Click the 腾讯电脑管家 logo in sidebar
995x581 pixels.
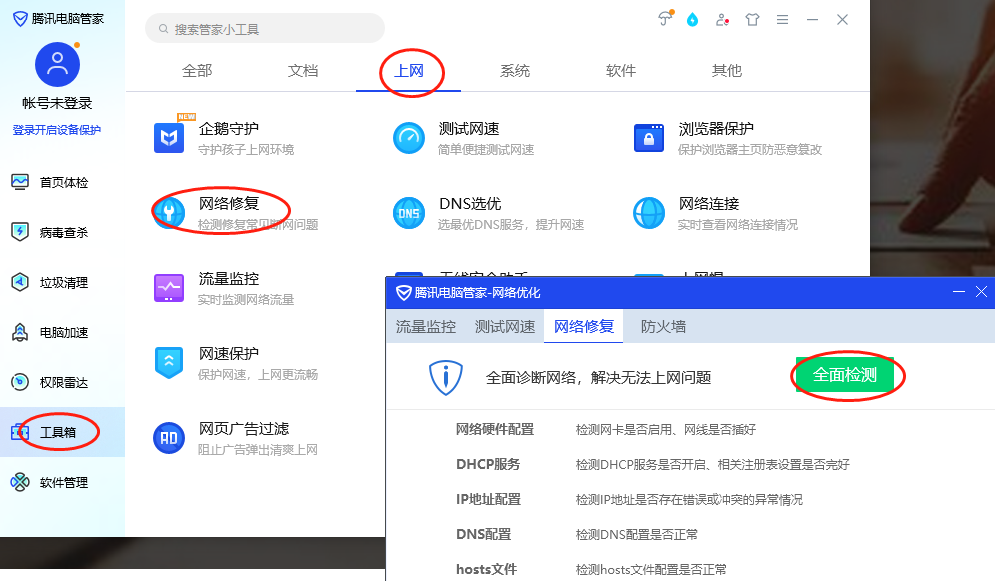point(58,18)
